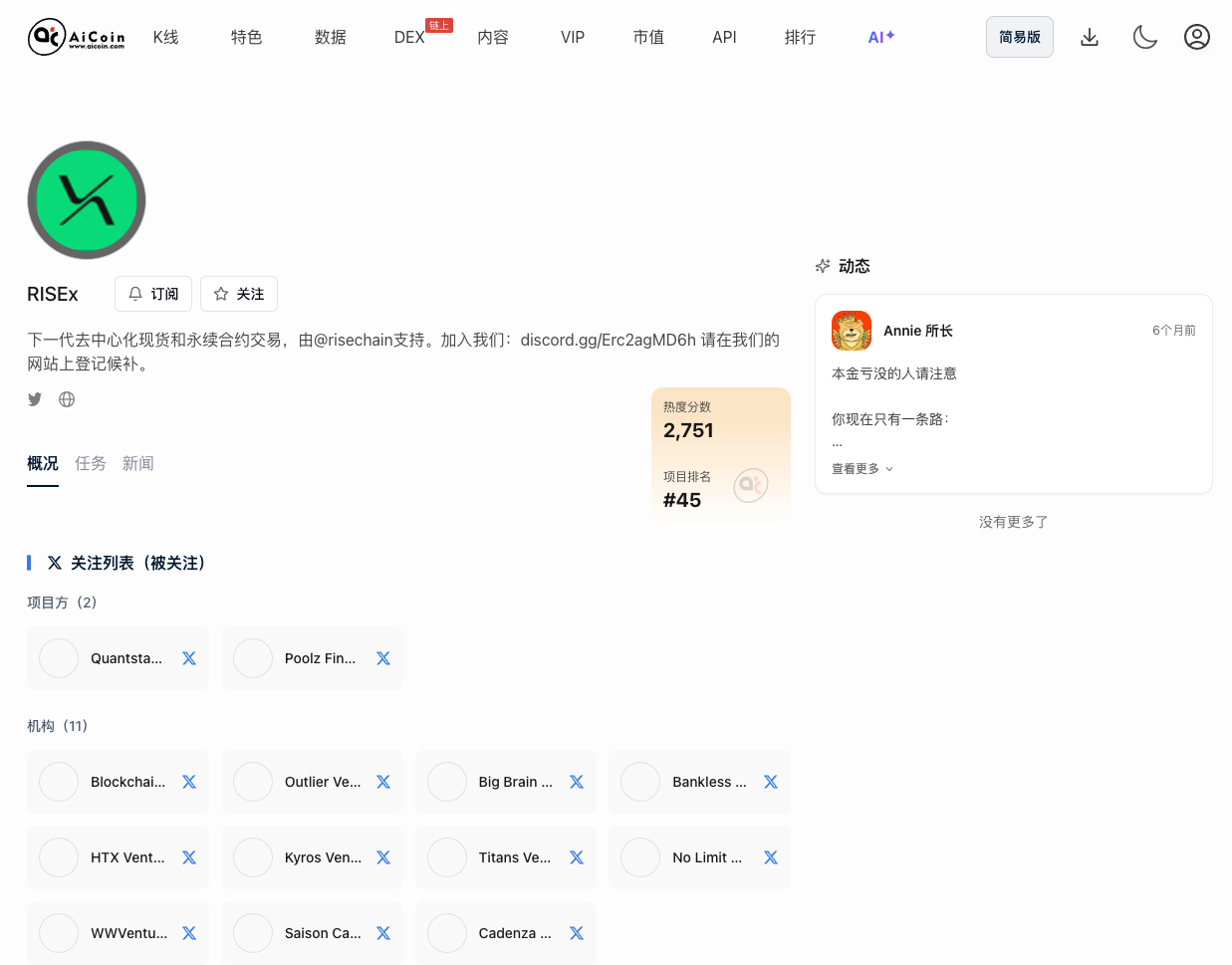Switch to the 任务 tab
The image size is (1232, 965).
pos(91,464)
